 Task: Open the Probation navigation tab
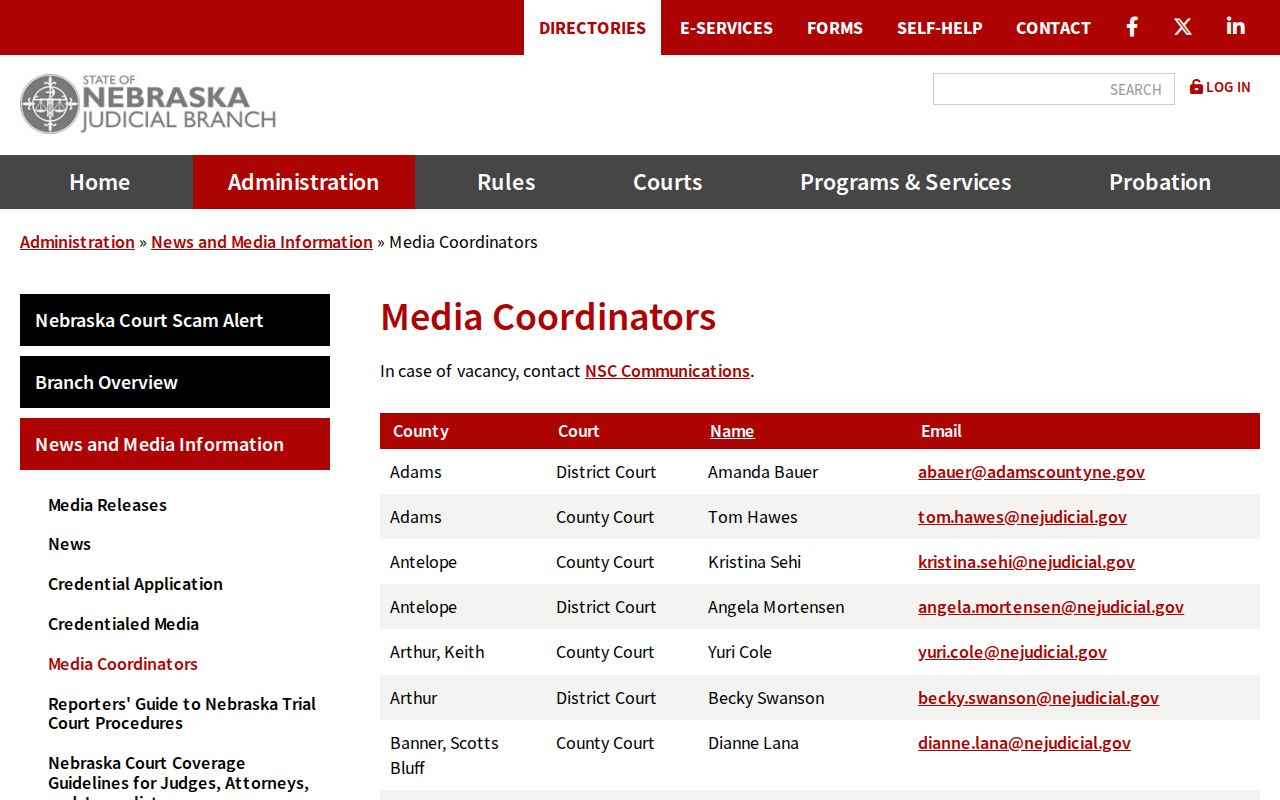click(x=1160, y=182)
